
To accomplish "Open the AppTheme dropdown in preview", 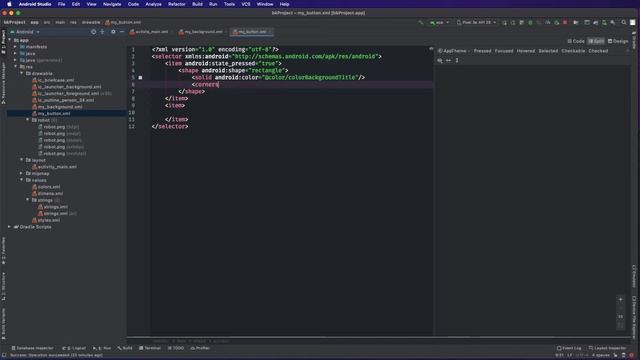I will tap(454, 51).
